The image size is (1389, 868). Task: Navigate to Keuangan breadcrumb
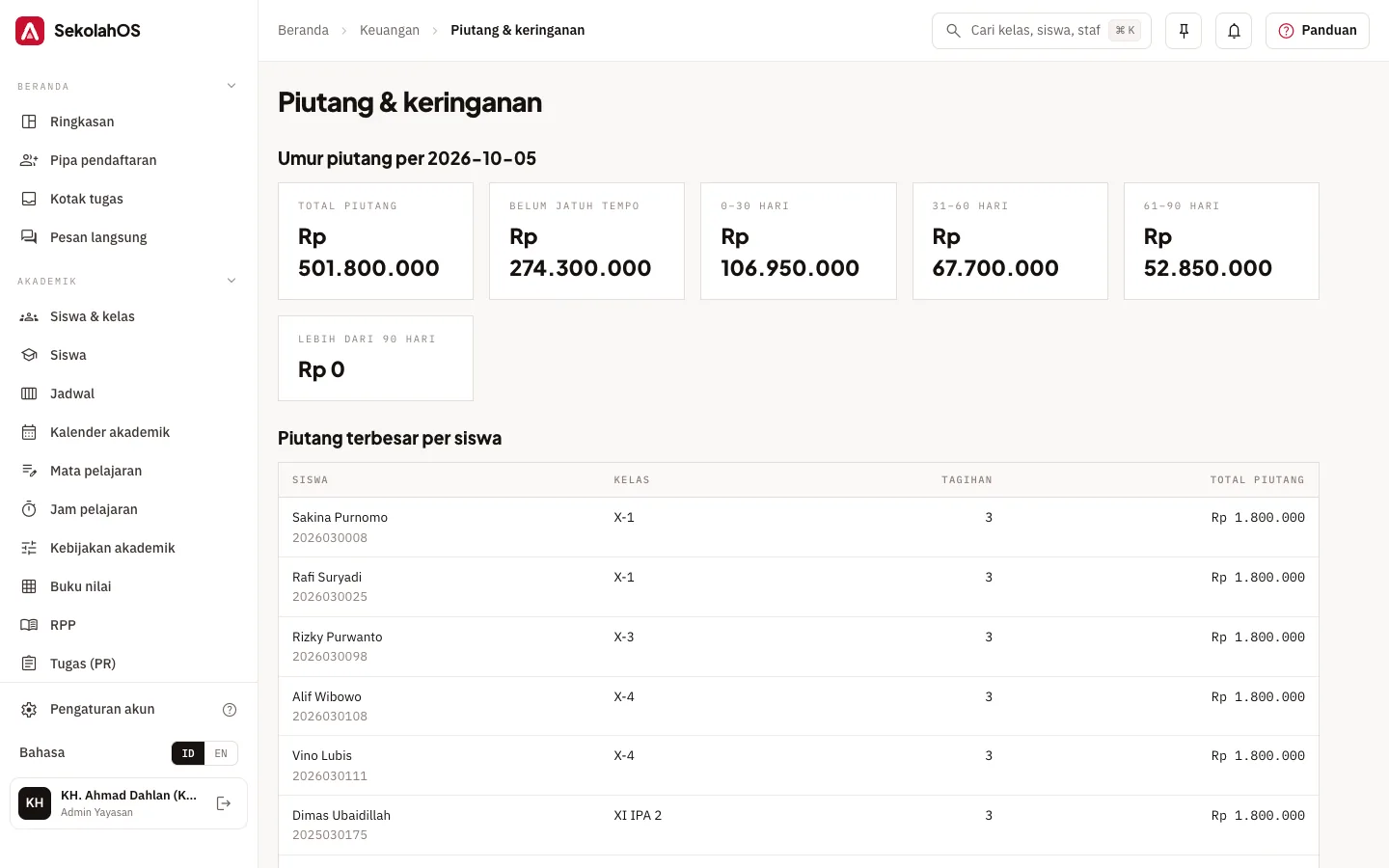coord(390,31)
